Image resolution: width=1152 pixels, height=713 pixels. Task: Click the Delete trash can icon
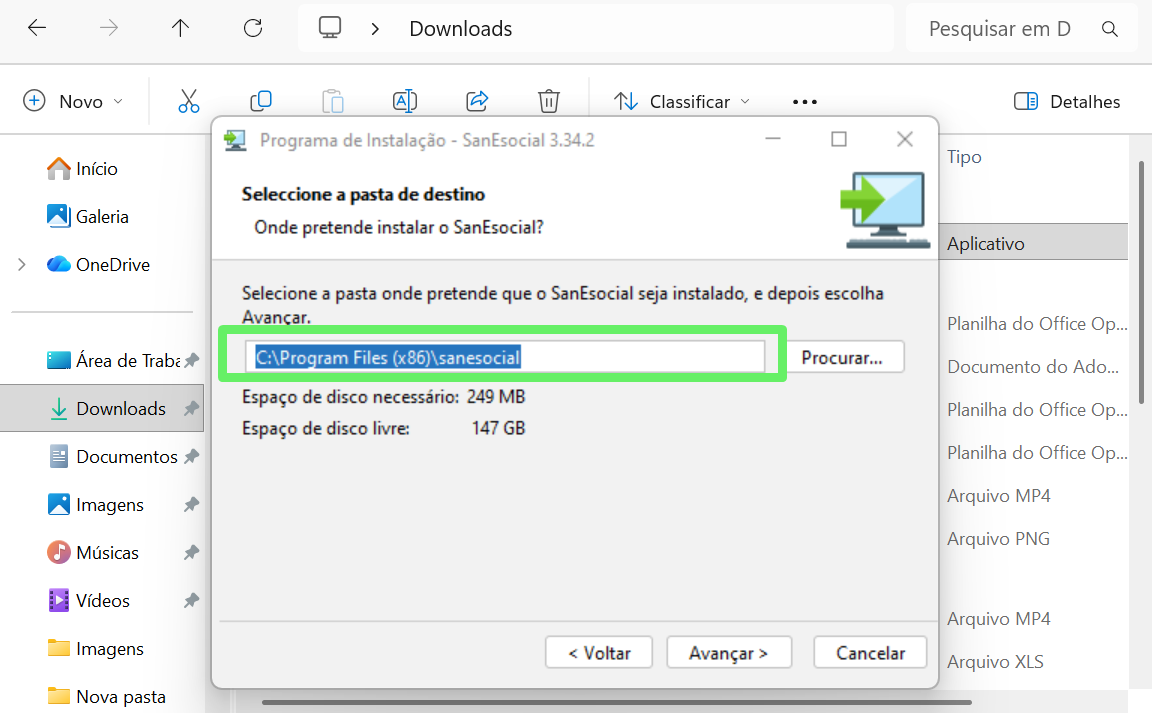(549, 101)
